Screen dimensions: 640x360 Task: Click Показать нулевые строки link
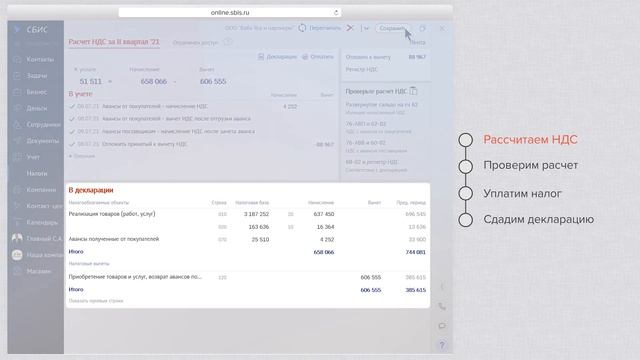pos(96,301)
